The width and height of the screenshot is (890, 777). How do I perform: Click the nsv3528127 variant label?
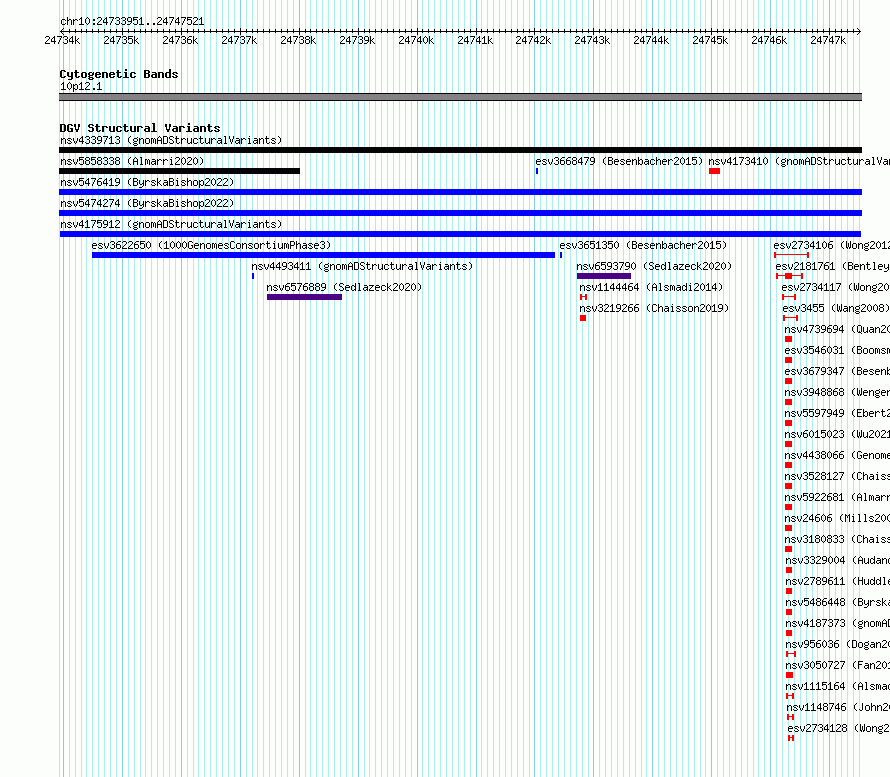point(837,476)
